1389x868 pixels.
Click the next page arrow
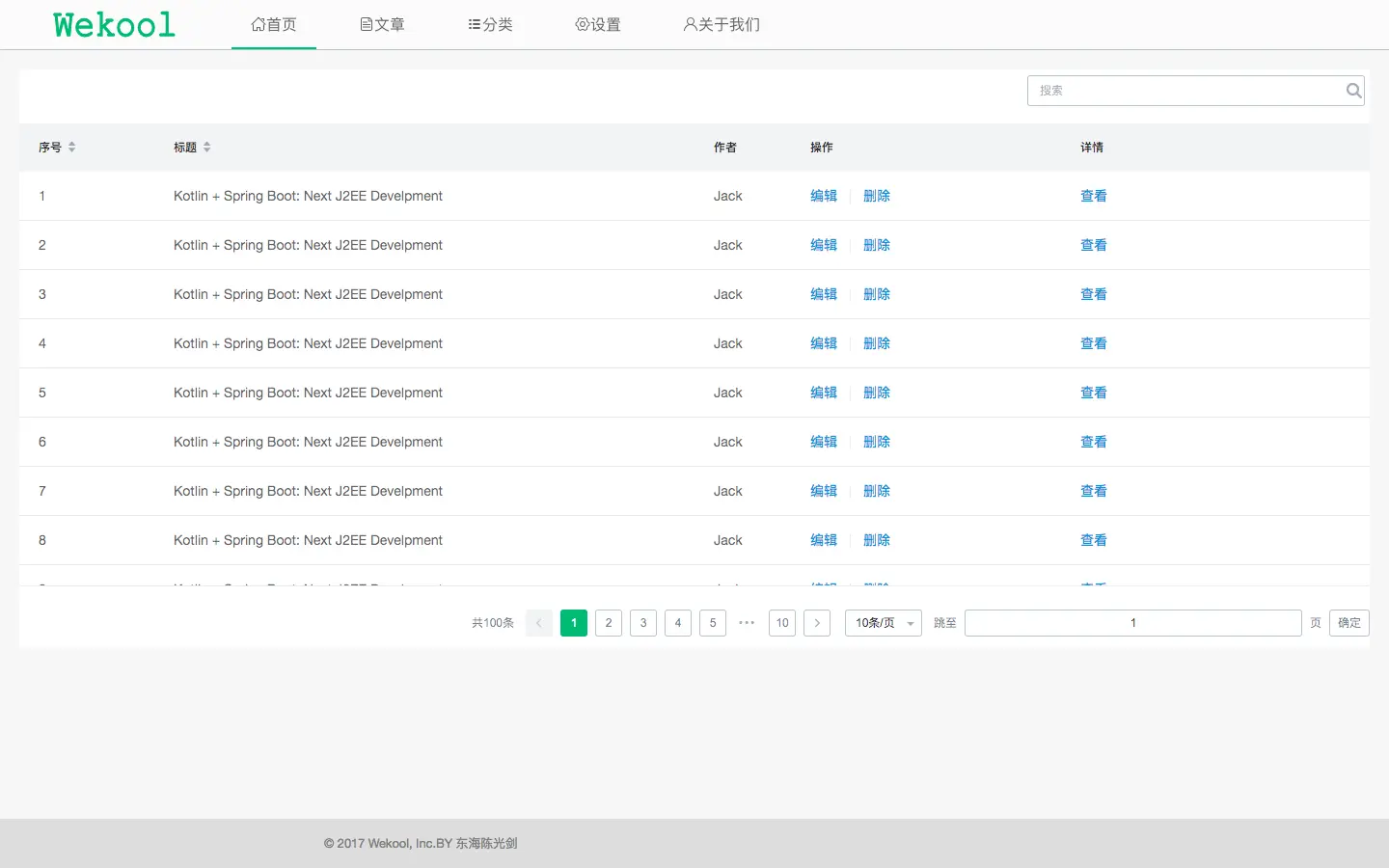pyautogui.click(x=817, y=623)
